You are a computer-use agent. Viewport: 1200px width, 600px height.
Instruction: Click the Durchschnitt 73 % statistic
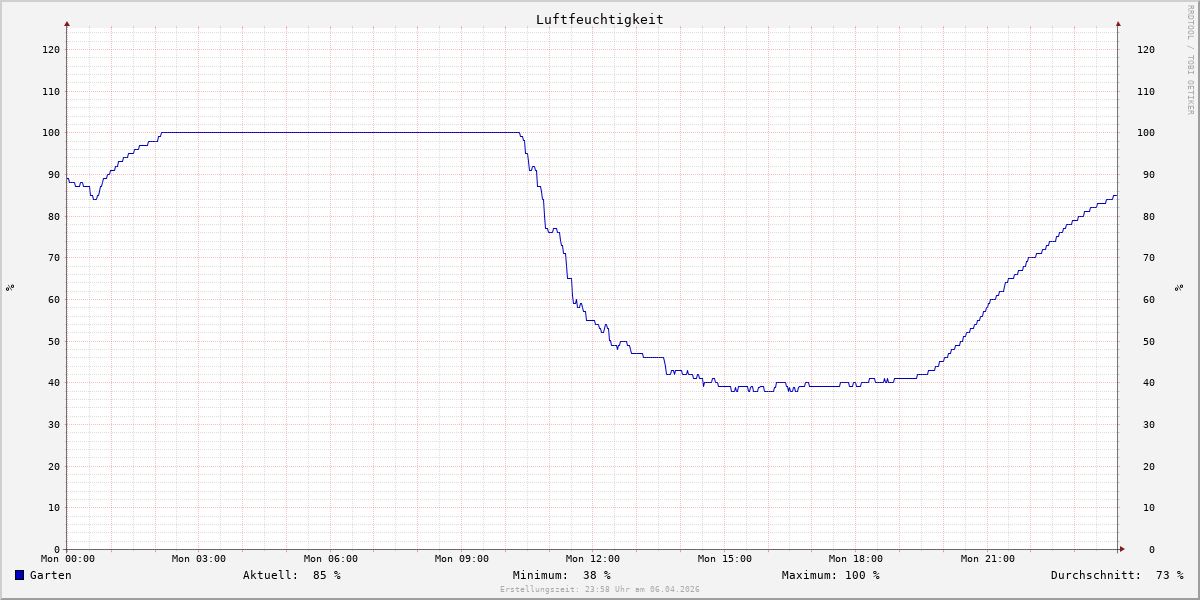(1116, 575)
